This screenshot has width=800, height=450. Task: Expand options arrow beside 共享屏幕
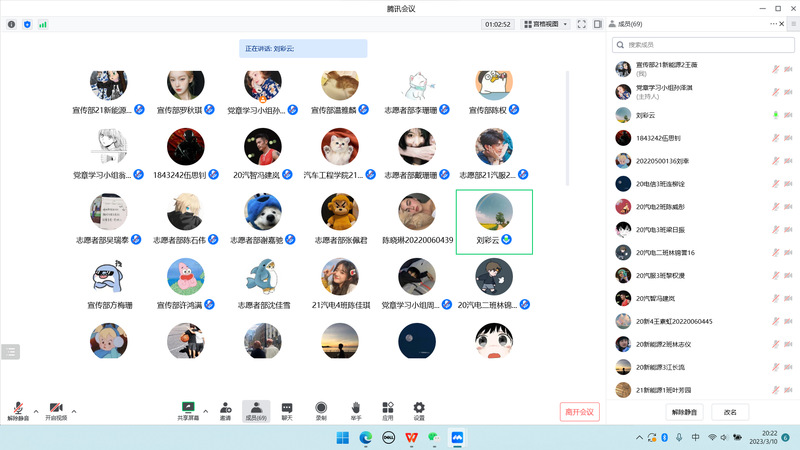click(x=205, y=410)
